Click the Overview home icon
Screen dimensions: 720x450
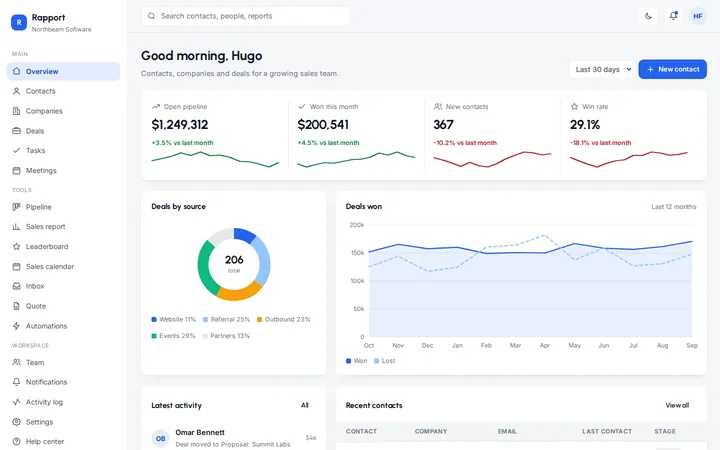17,71
